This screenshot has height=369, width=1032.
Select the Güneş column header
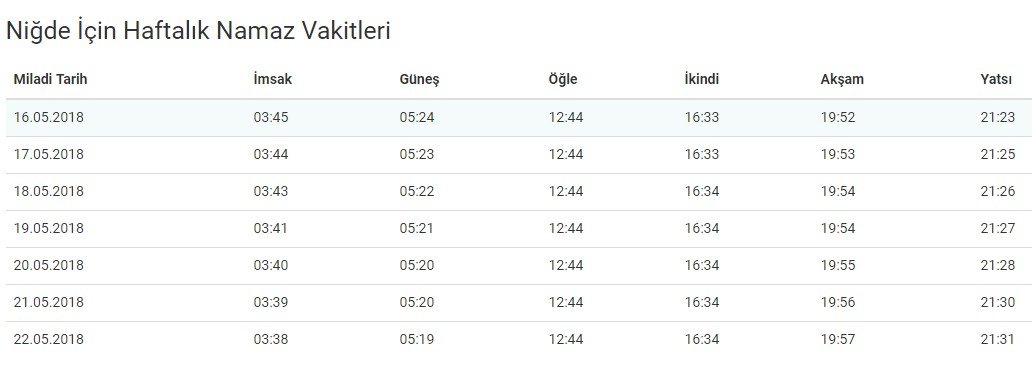419,80
